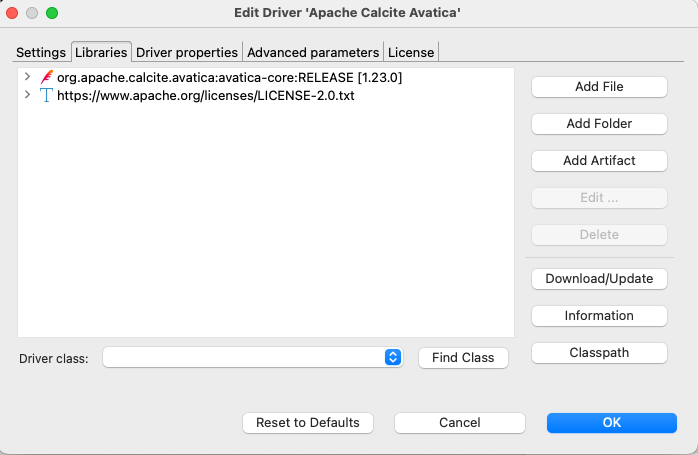Expand the LICENSE-2.0.txt tree node
Viewport: 698px width, 455px height.
coord(27,94)
